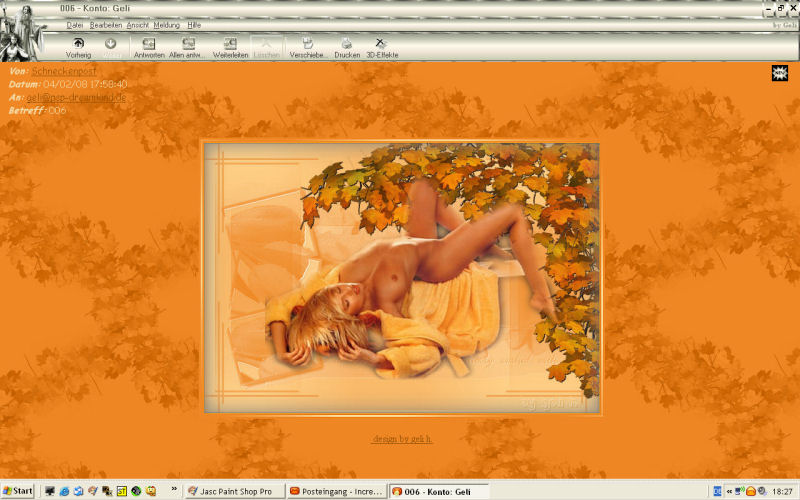Image resolution: width=800 pixels, height=500 pixels.
Task: Click the black burst icon at message top right
Action: click(x=780, y=73)
